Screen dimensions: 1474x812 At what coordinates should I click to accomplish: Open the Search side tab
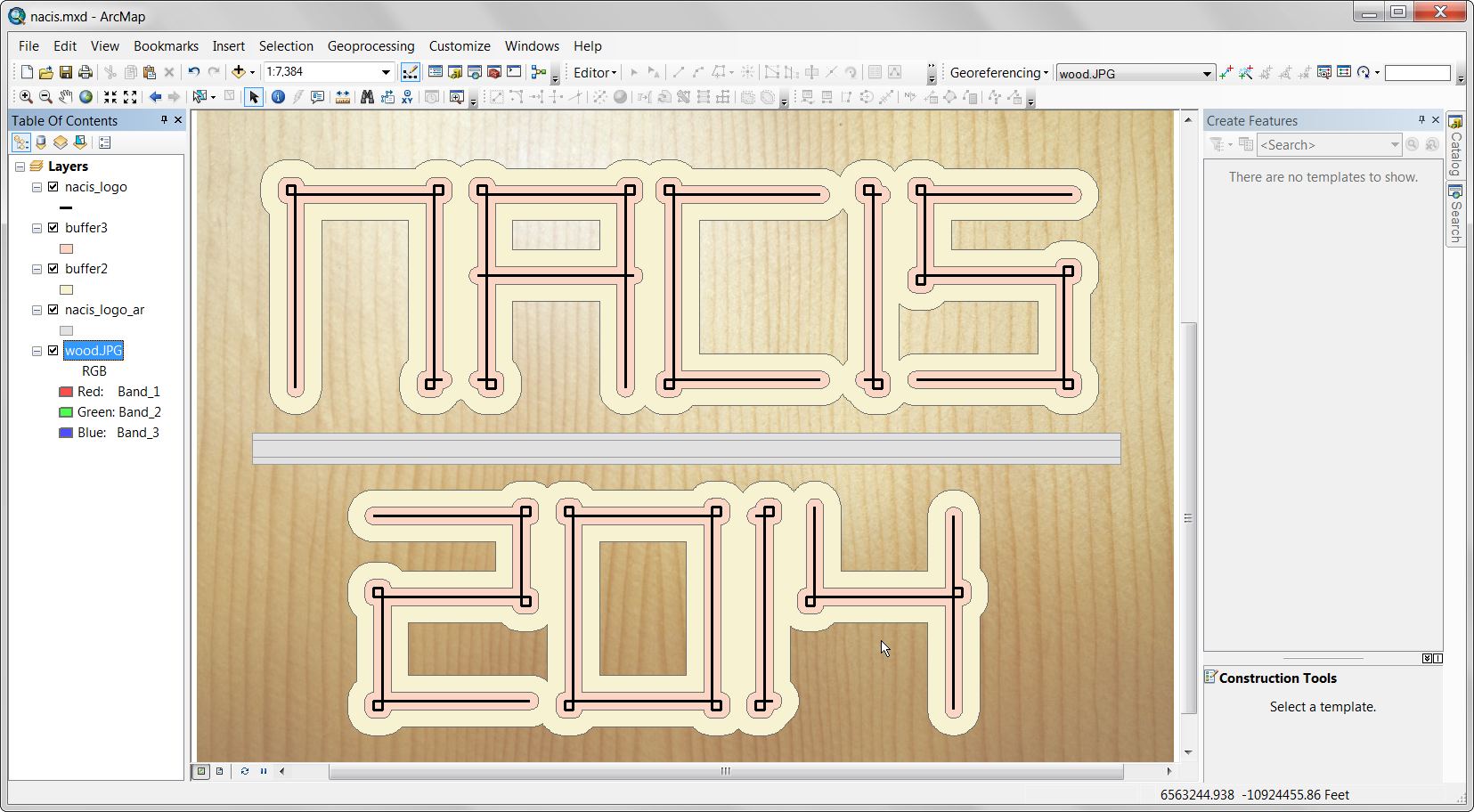tap(1455, 214)
